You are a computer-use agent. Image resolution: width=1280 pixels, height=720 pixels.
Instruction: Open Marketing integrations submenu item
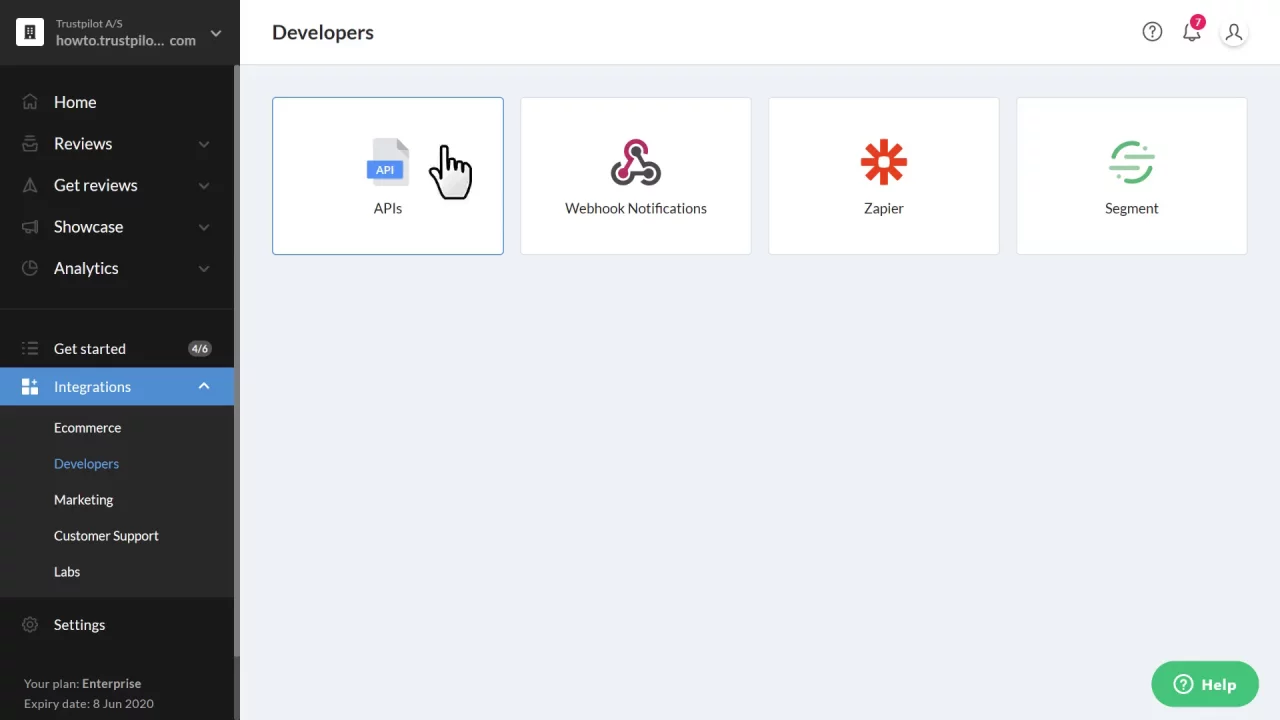(x=83, y=500)
